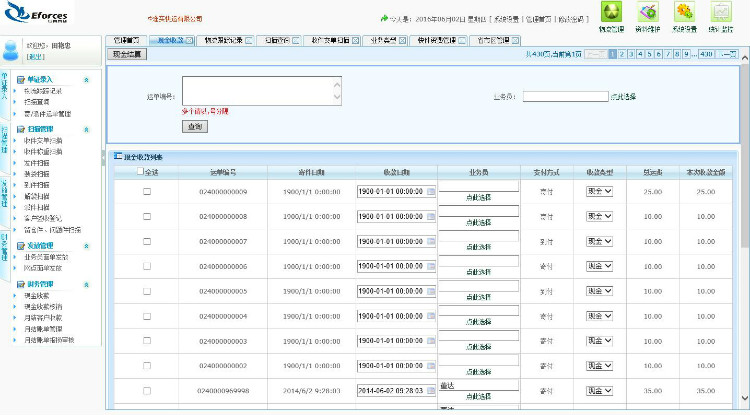Click the salesperson input field in search form
The width and height of the screenshot is (750, 415).
pos(565,97)
